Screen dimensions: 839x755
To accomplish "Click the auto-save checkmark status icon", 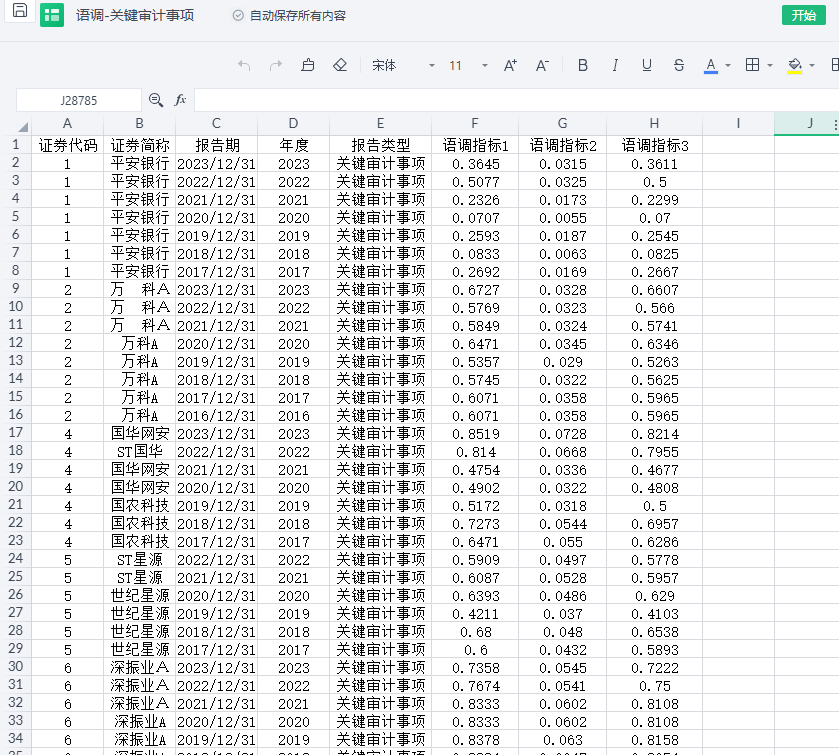I will [238, 16].
